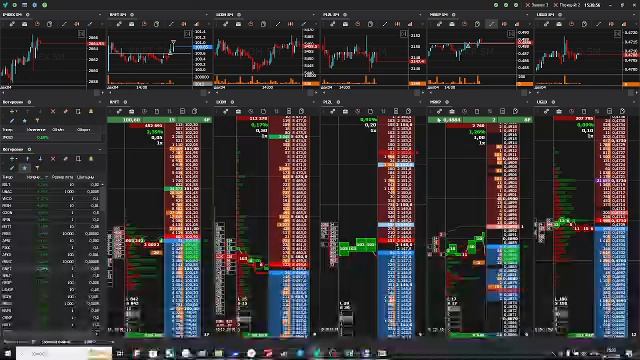Click first green connection status indicator in title bar
640x360 pixels.
[x=496, y=5]
